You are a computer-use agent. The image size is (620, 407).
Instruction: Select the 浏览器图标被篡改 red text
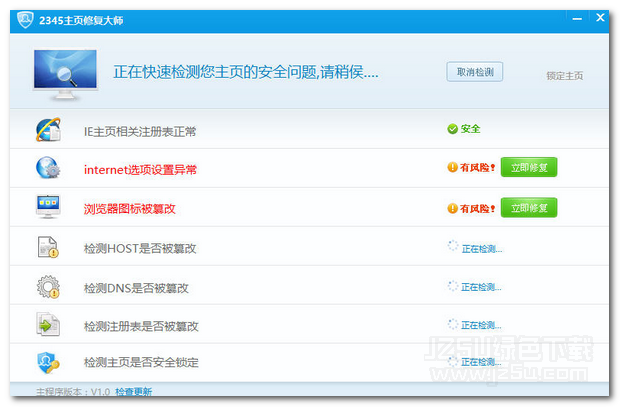[129, 208]
